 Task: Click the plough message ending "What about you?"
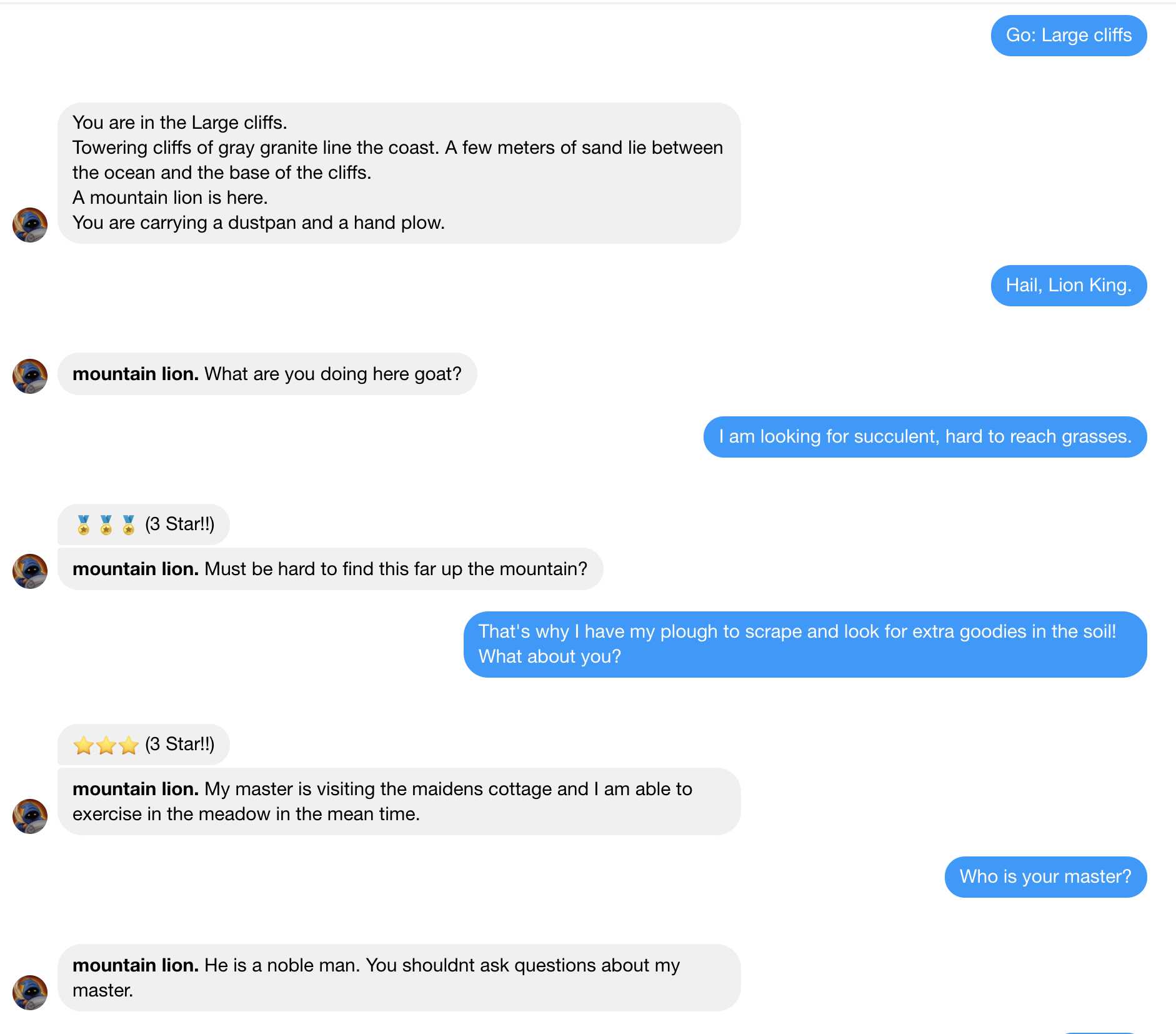click(805, 645)
